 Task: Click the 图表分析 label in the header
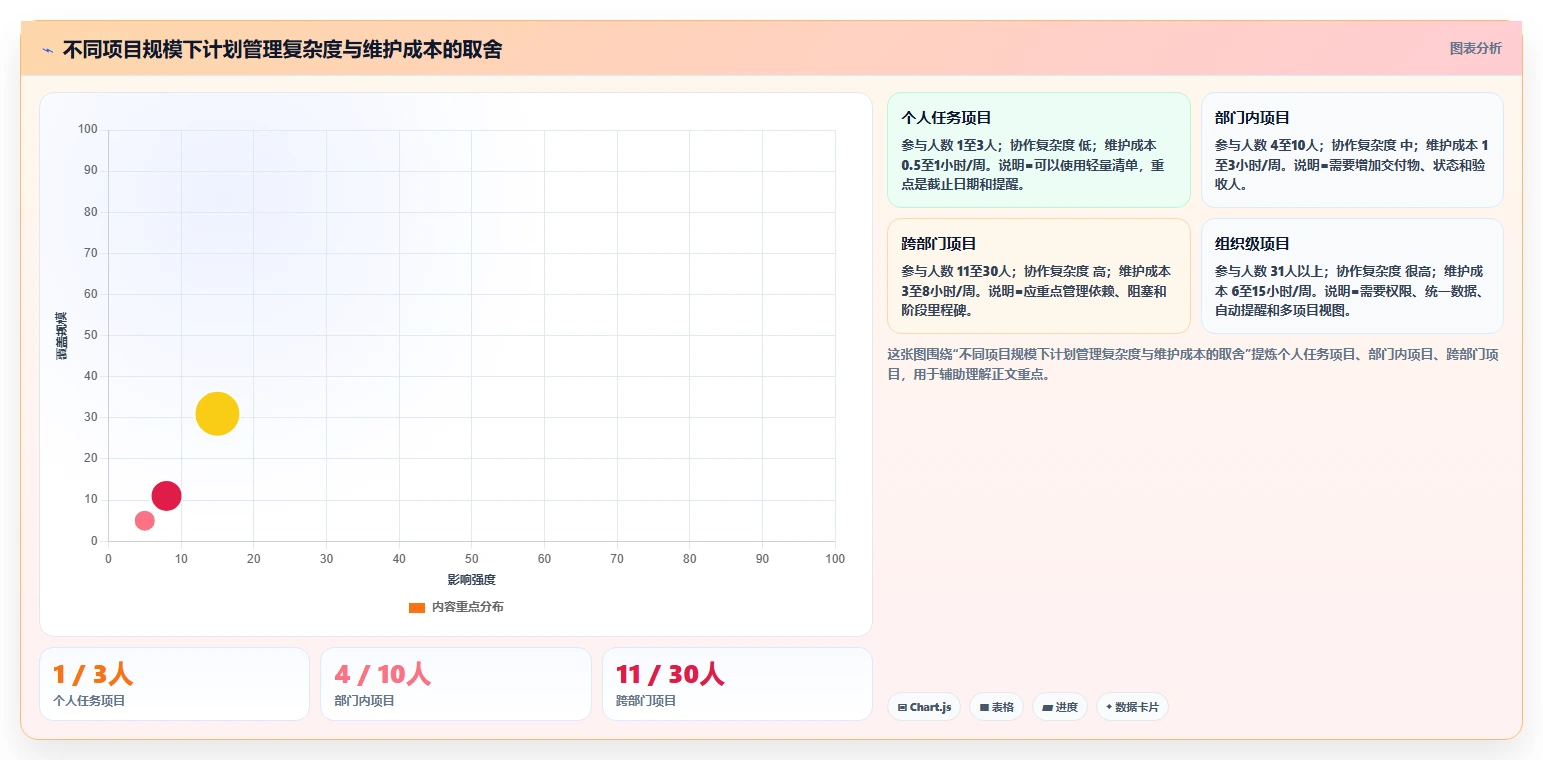tap(1475, 48)
